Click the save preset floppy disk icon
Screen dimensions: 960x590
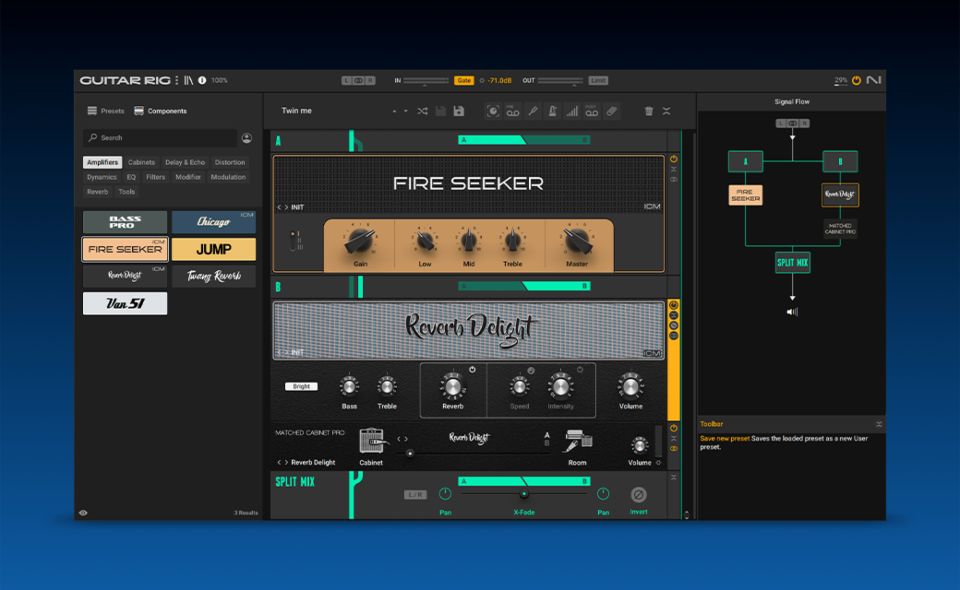(x=458, y=111)
